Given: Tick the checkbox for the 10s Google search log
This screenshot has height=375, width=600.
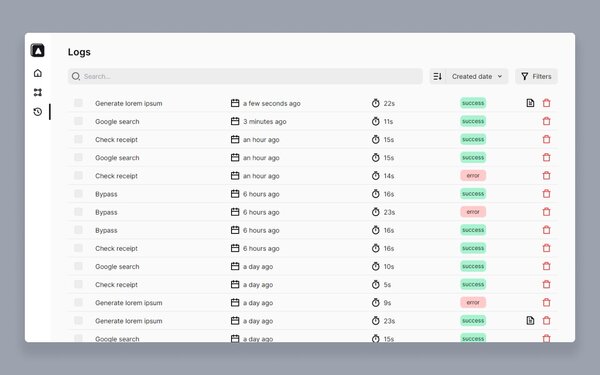Looking at the screenshot, I should pos(78,266).
